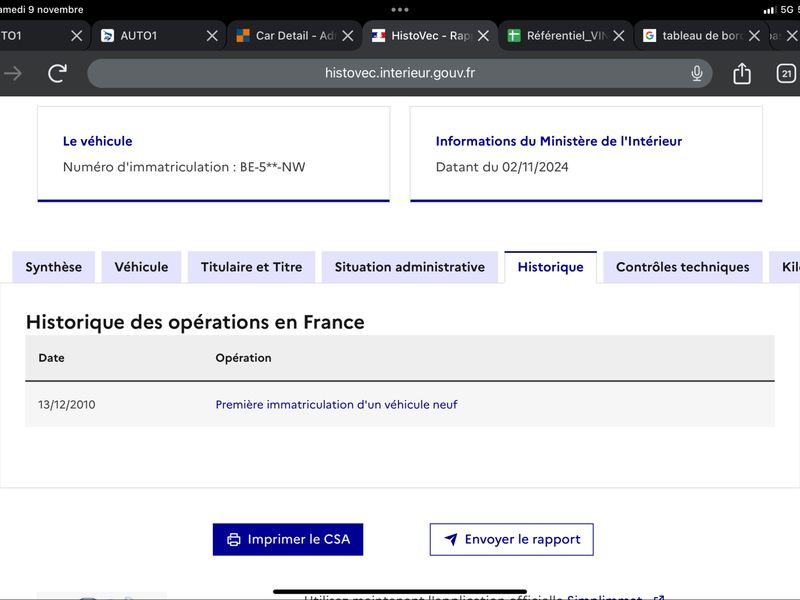Image resolution: width=800 pixels, height=600 pixels.
Task: Open the Titulaire et Titre tab
Action: (252, 267)
